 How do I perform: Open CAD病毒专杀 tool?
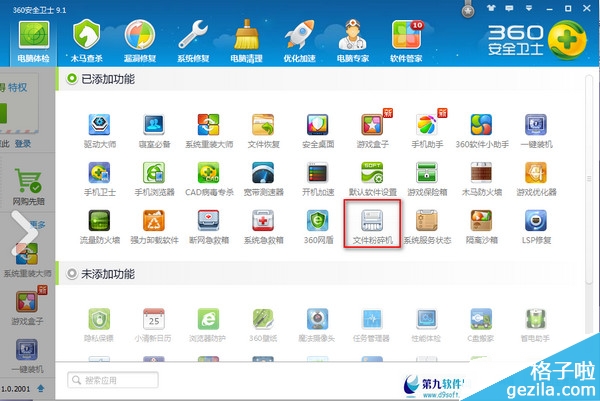pos(209,179)
